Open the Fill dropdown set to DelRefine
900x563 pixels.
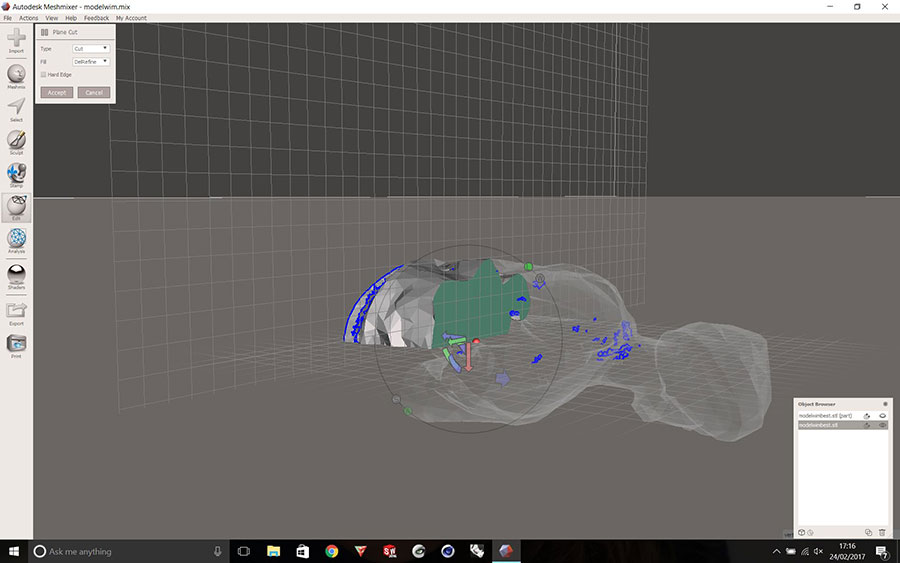91,61
